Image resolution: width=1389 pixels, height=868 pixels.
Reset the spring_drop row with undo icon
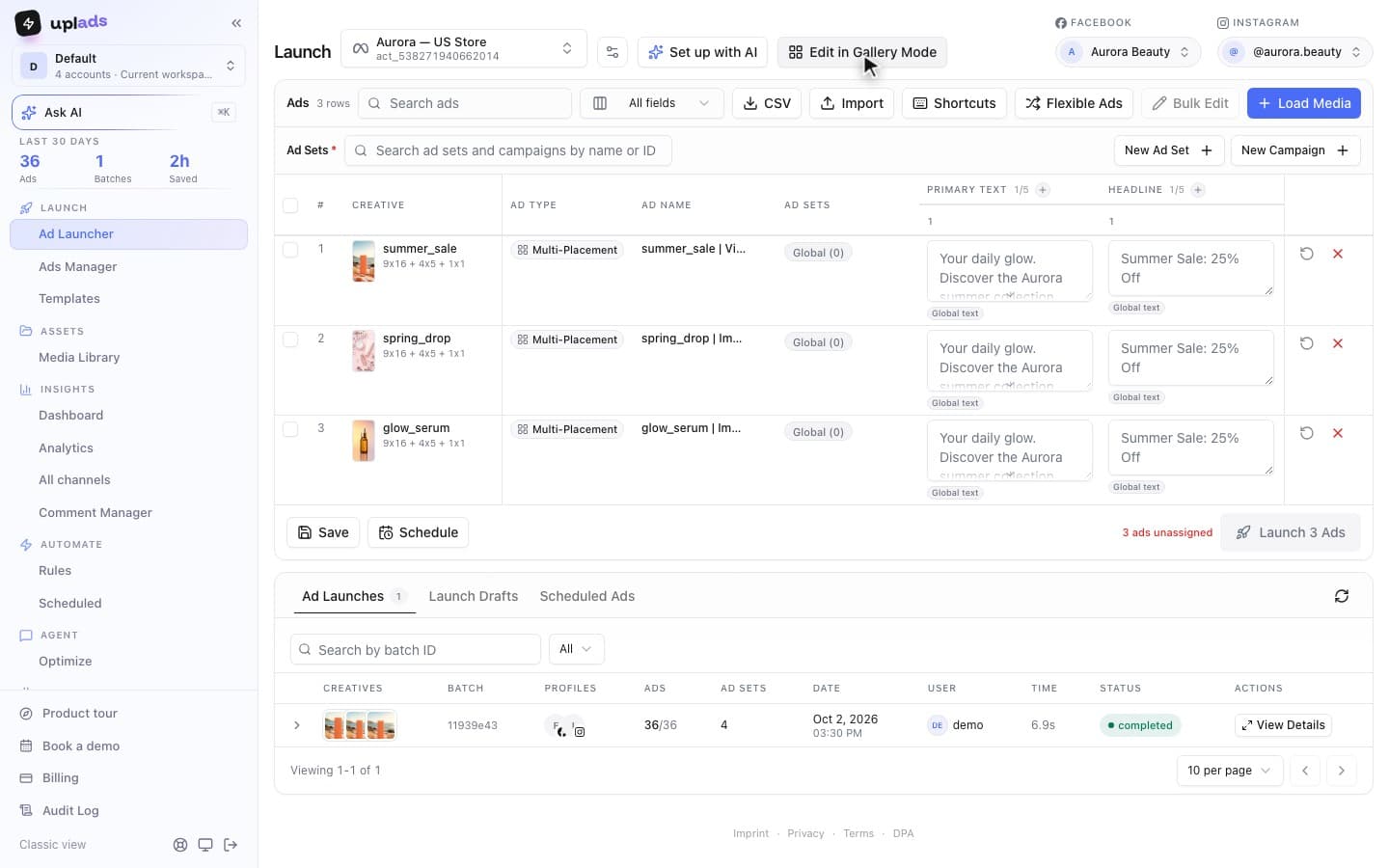tap(1307, 343)
